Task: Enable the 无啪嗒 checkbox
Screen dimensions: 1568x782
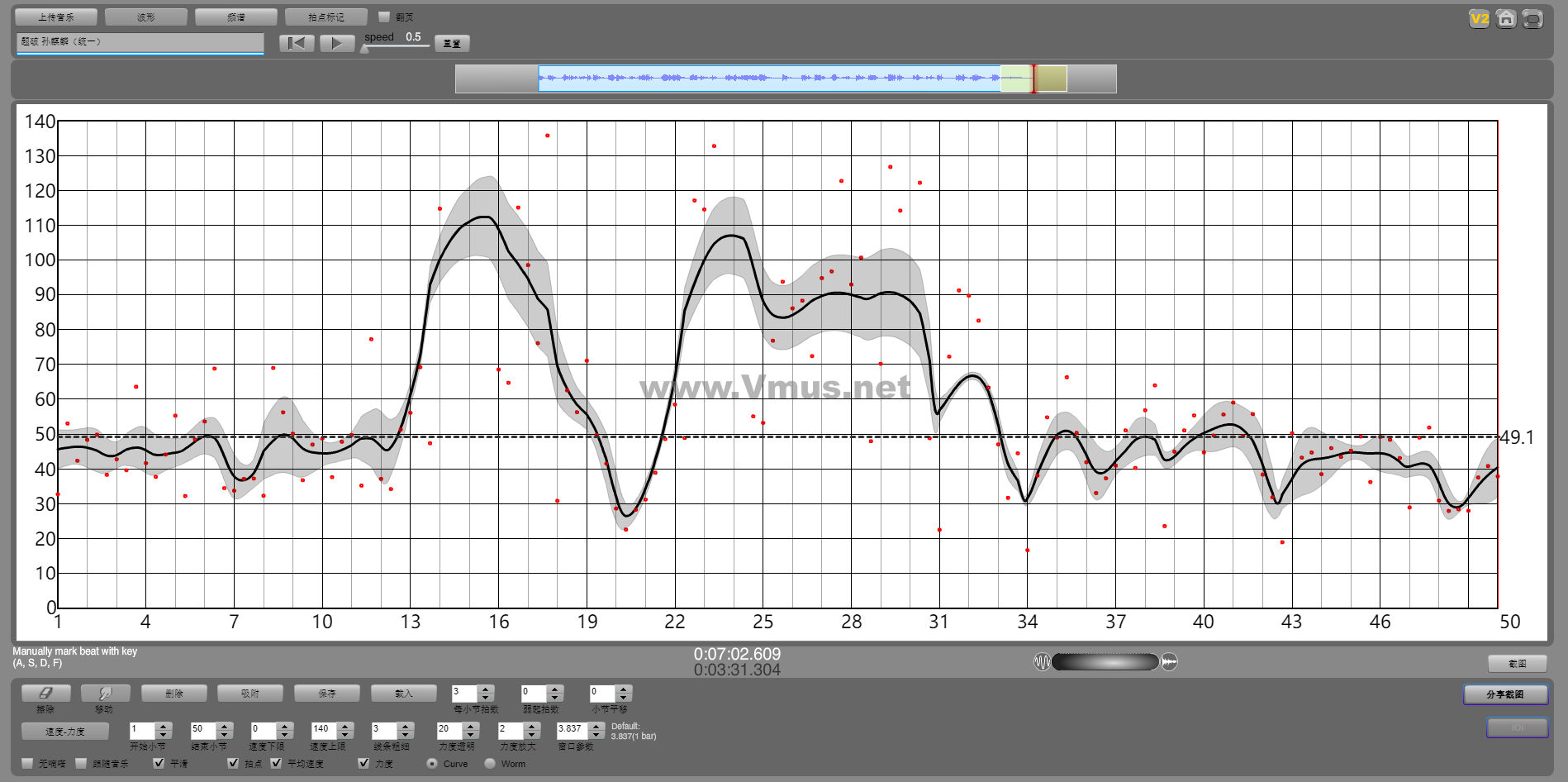Action: [x=28, y=763]
